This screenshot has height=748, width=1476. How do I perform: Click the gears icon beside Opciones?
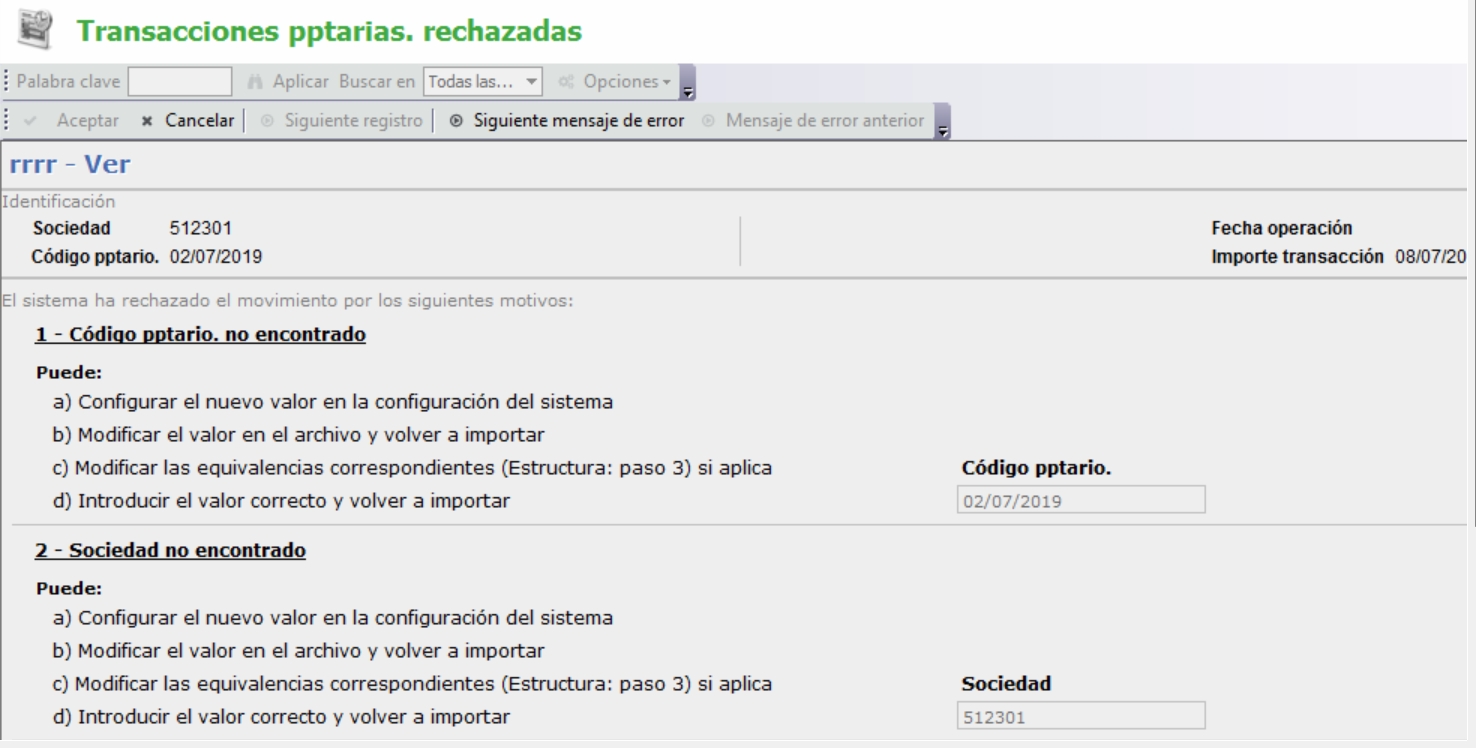point(567,81)
